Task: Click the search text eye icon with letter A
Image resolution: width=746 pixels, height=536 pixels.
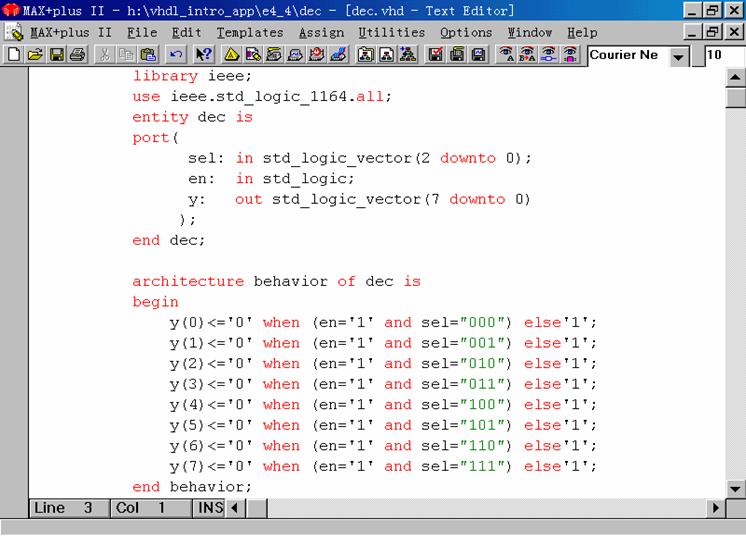Action: [506, 55]
